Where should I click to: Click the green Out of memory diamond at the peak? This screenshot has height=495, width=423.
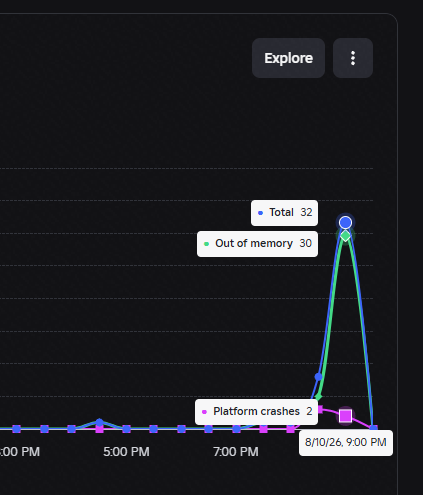tap(346, 236)
